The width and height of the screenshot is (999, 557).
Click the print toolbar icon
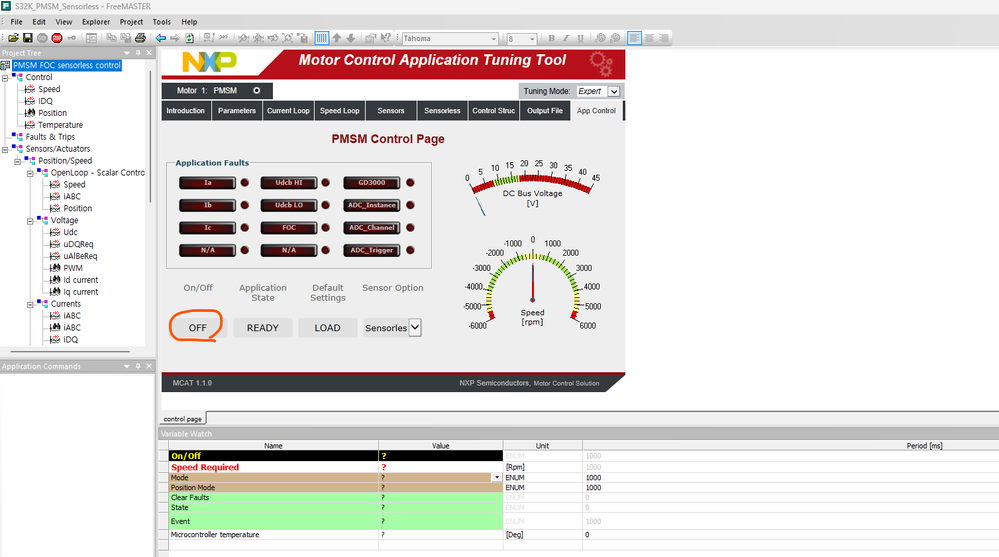coord(140,38)
